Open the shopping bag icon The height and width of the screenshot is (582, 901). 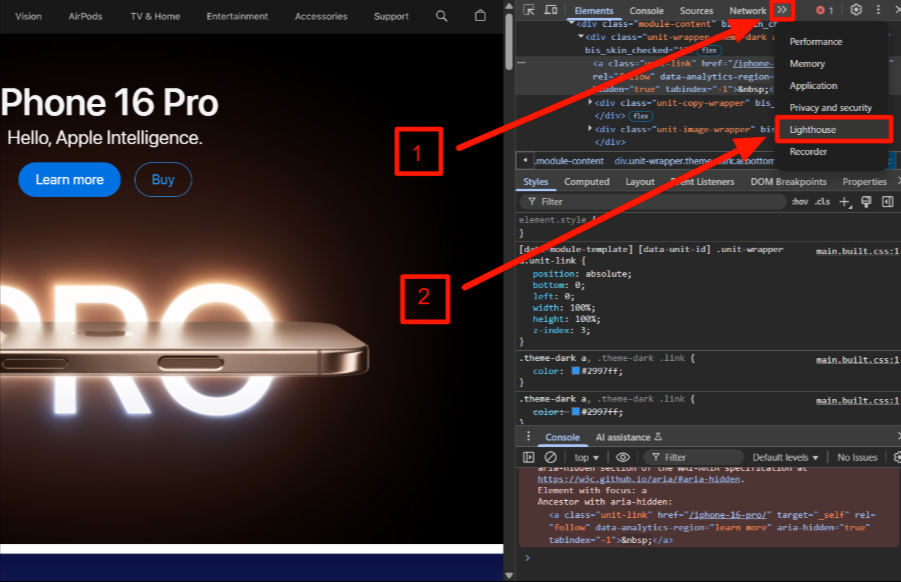480,16
